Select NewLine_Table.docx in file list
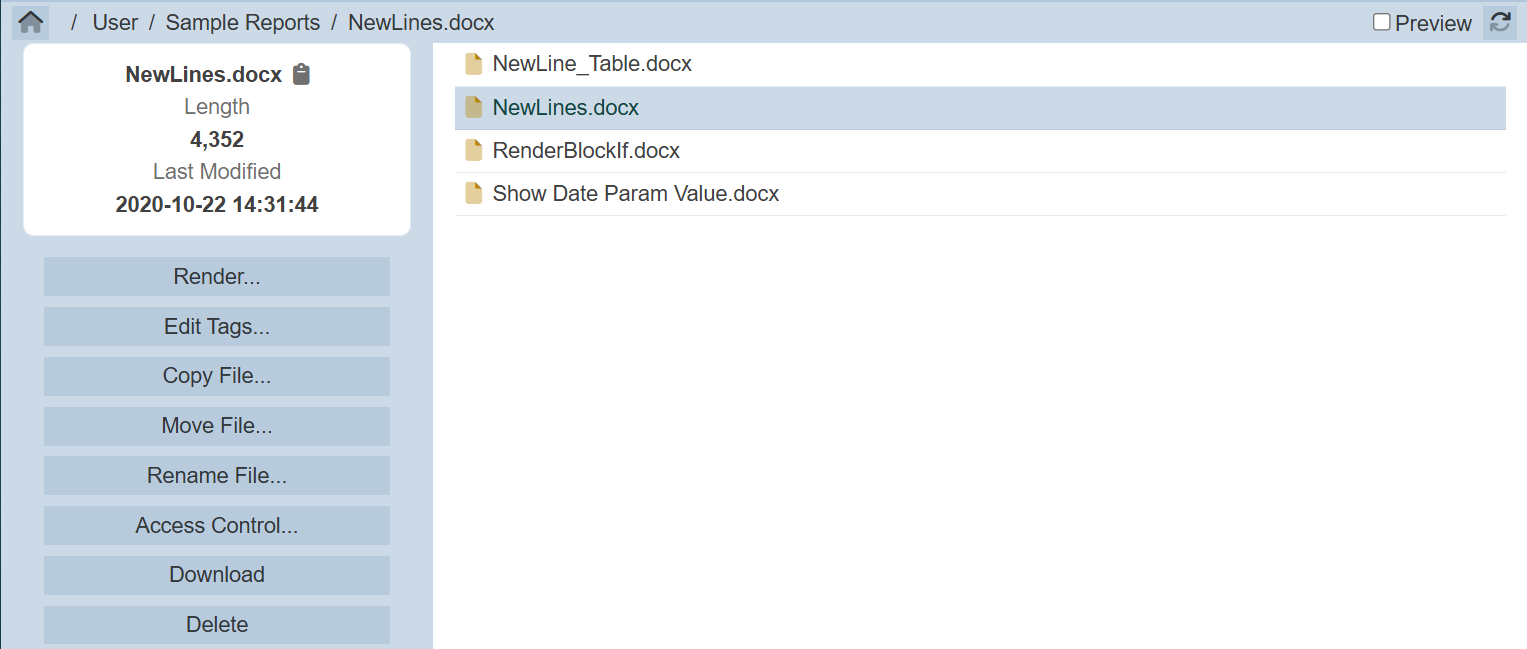 coord(592,65)
